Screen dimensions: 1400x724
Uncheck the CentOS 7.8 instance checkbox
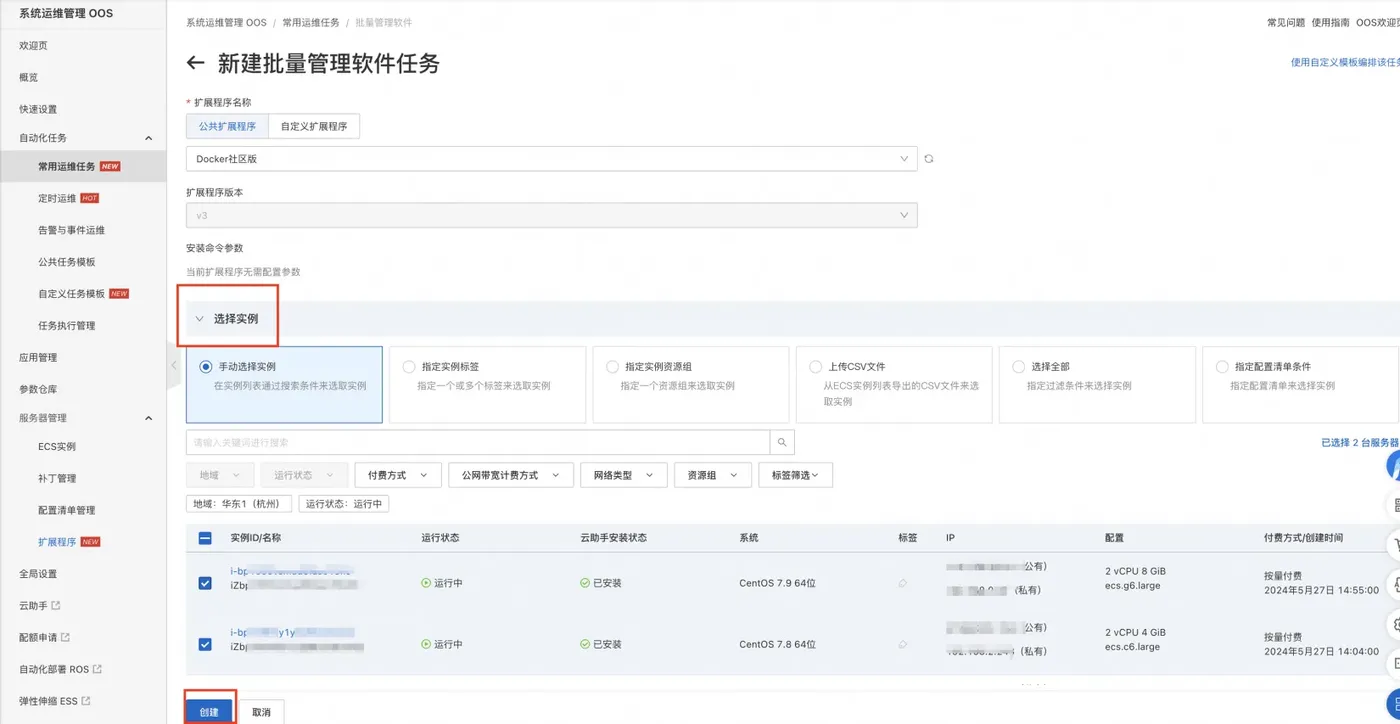(205, 645)
